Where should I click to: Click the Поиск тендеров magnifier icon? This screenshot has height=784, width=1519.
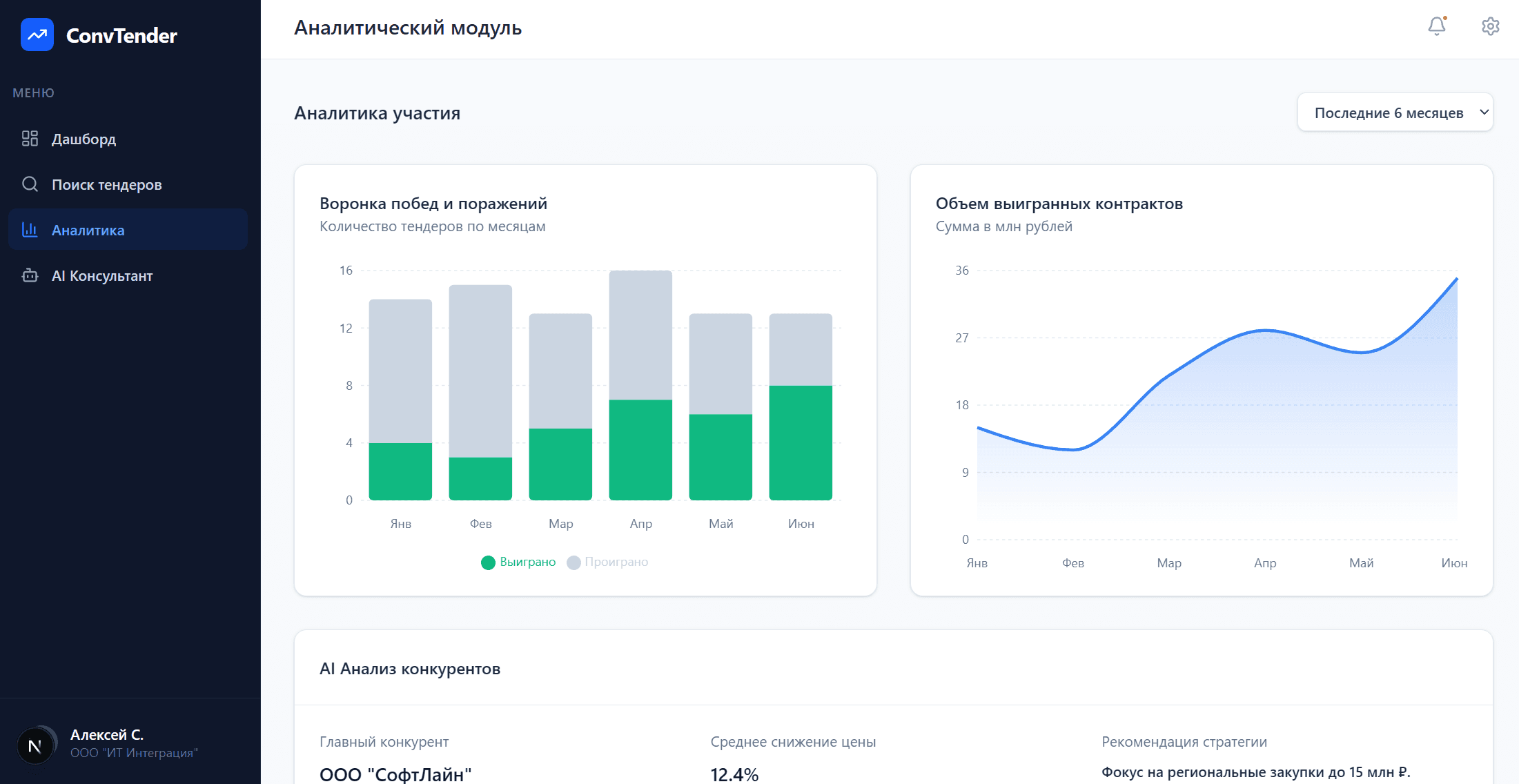[x=30, y=184]
